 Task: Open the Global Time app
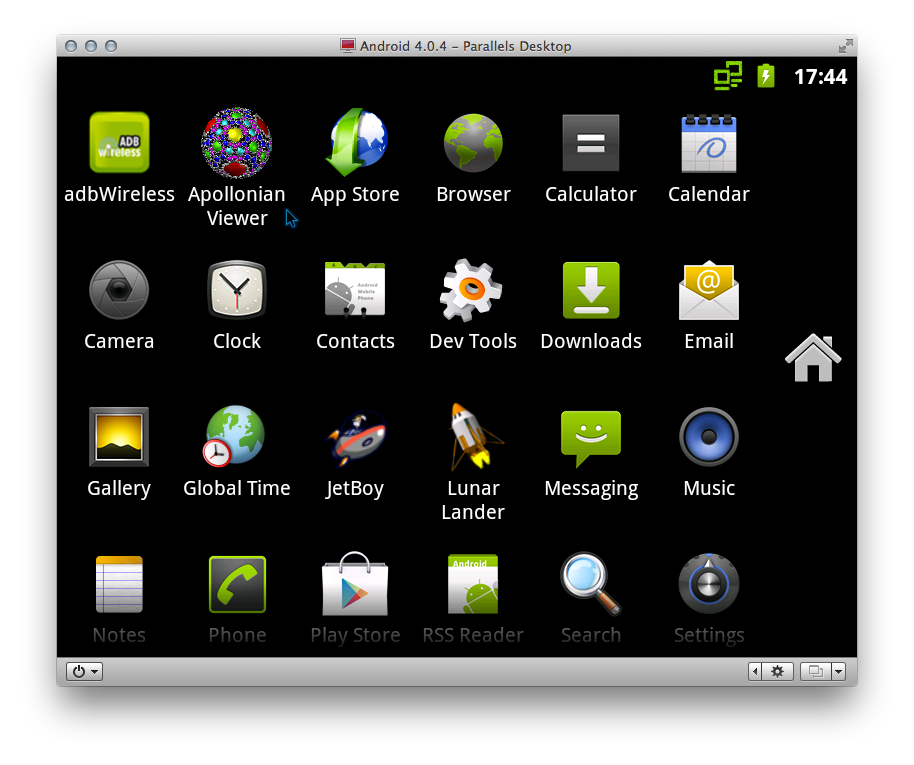pos(237,437)
